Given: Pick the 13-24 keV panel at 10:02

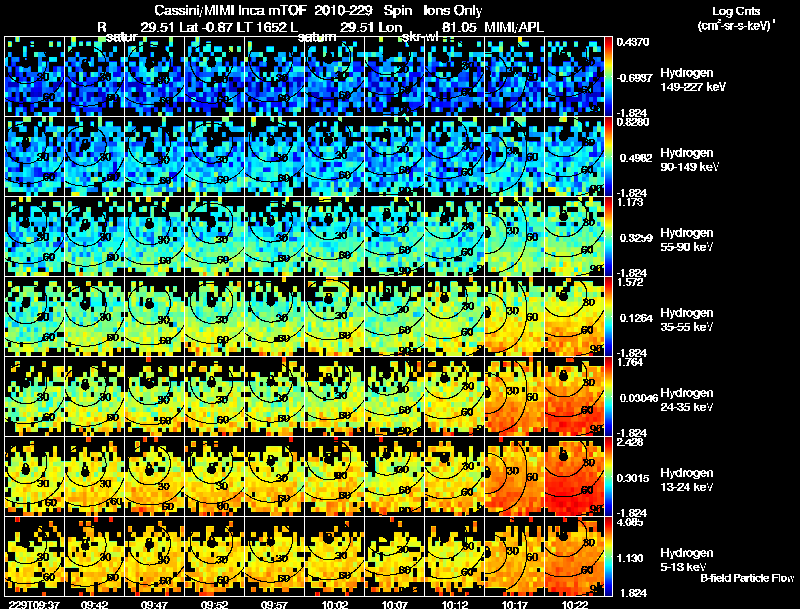Looking at the screenshot, I should pyautogui.click(x=334, y=477).
